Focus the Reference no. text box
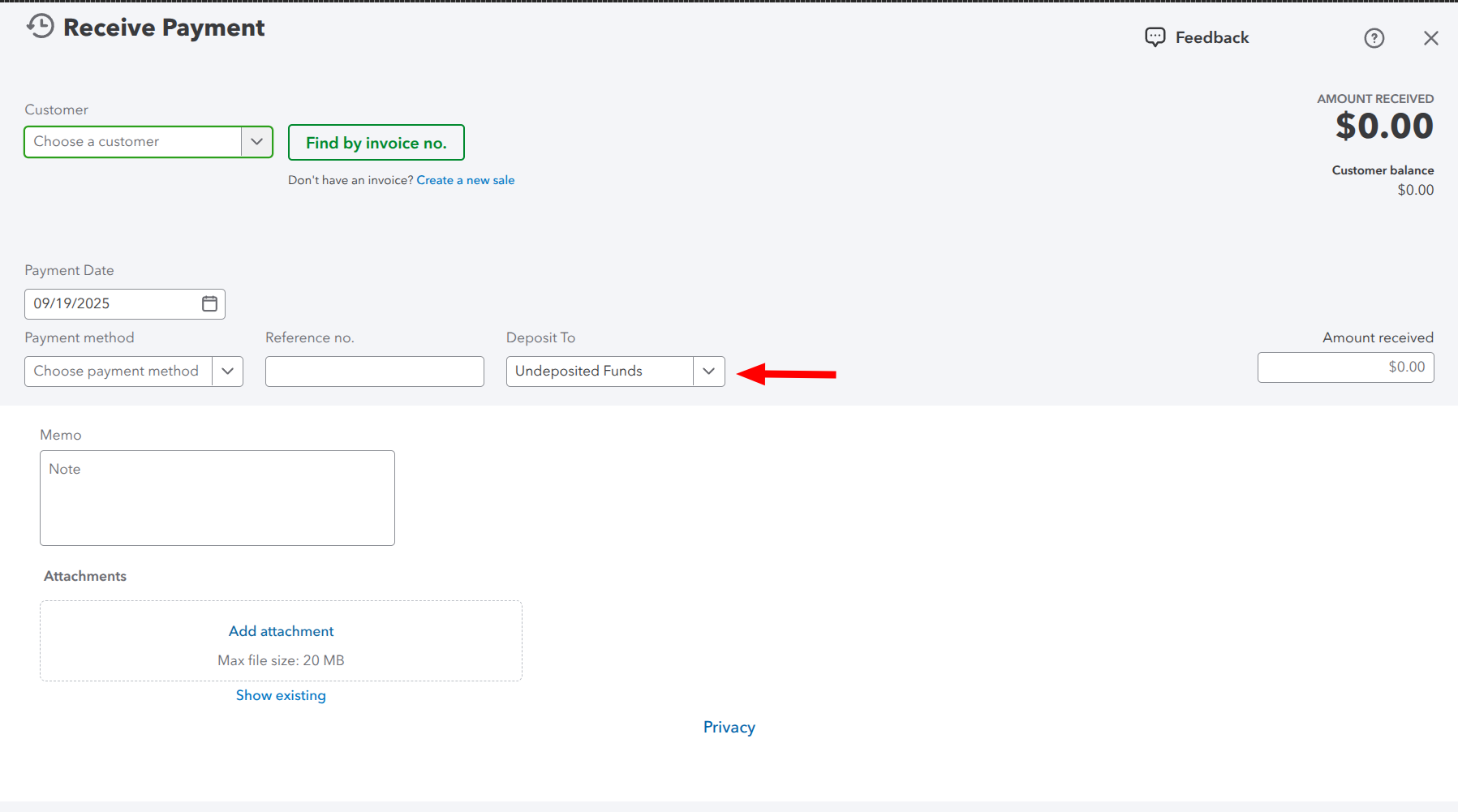Viewport: 1458px width, 812px height. (x=374, y=372)
